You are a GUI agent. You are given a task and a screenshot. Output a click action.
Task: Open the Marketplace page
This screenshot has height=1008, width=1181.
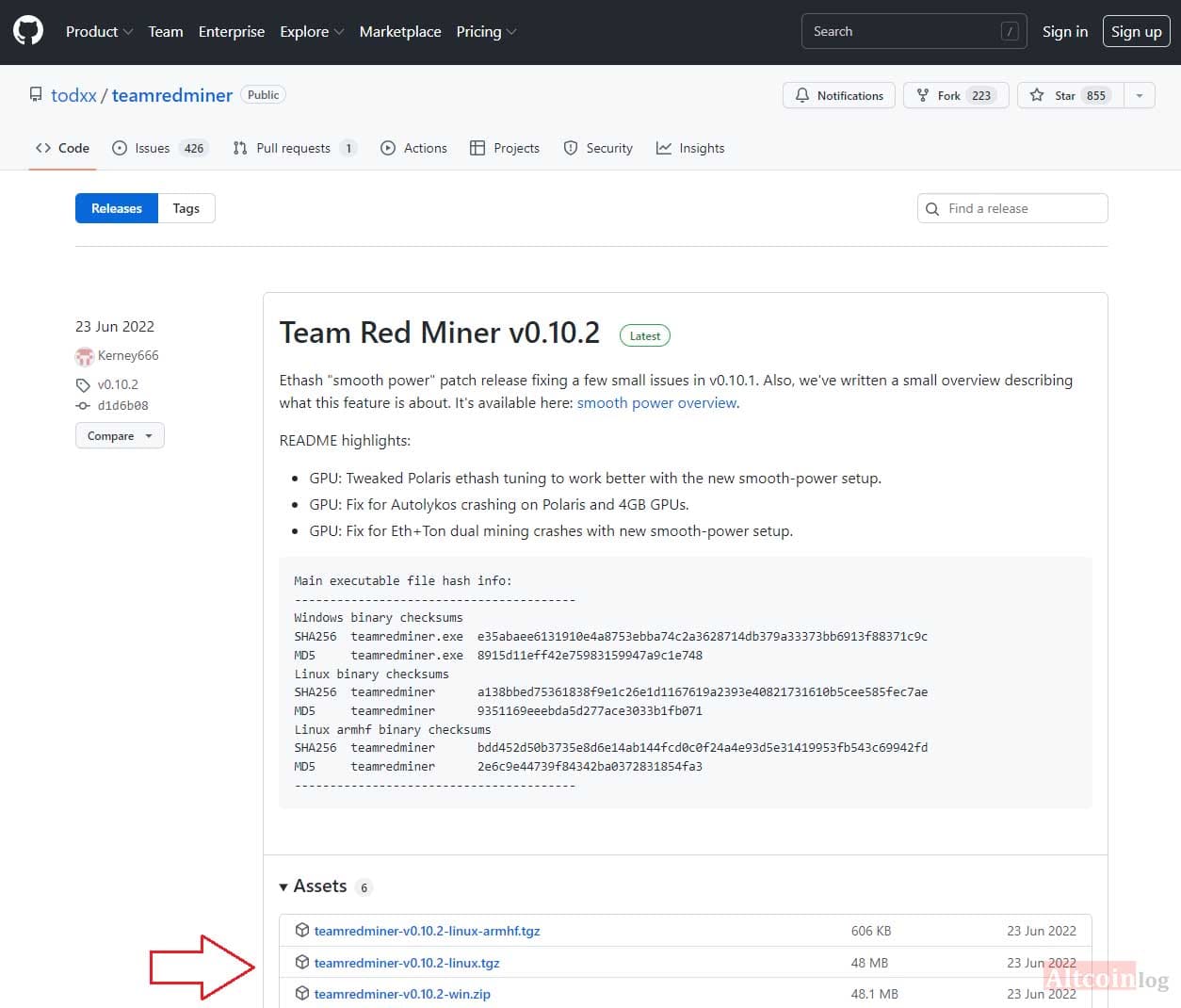point(400,31)
